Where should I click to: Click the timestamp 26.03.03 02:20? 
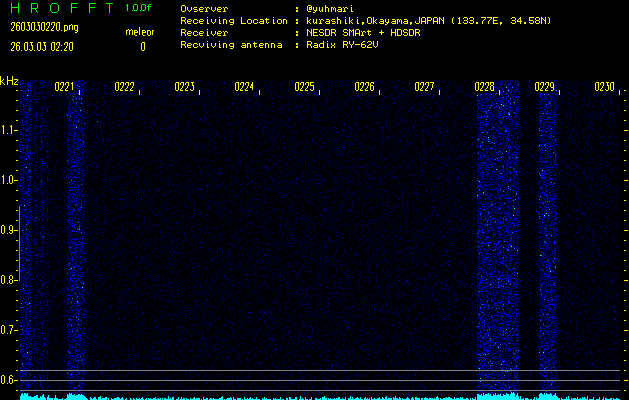[42, 47]
